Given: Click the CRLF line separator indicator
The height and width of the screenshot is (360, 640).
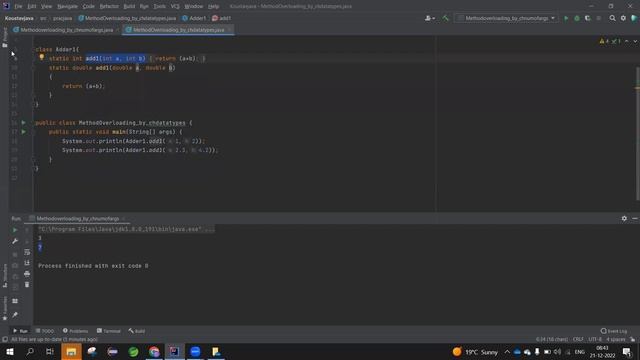Looking at the screenshot, I should click(x=578, y=340).
